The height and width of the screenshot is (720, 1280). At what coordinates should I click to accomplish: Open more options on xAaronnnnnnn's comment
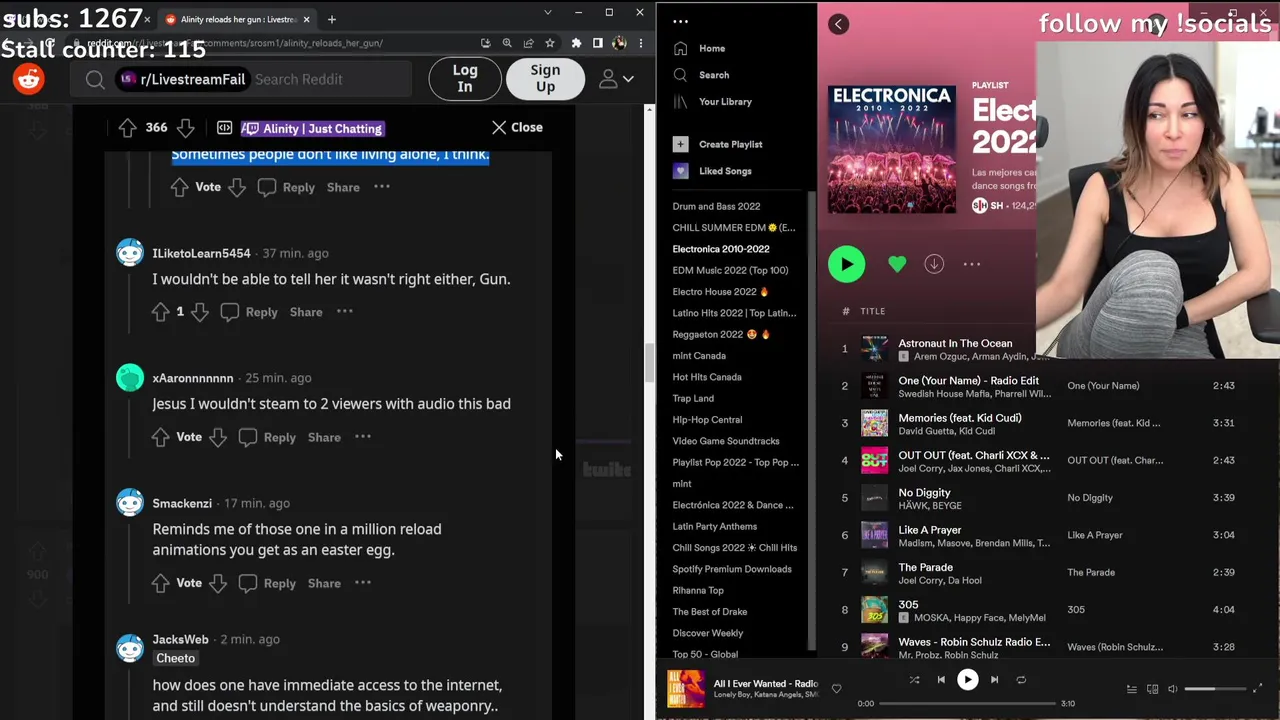pos(363,437)
